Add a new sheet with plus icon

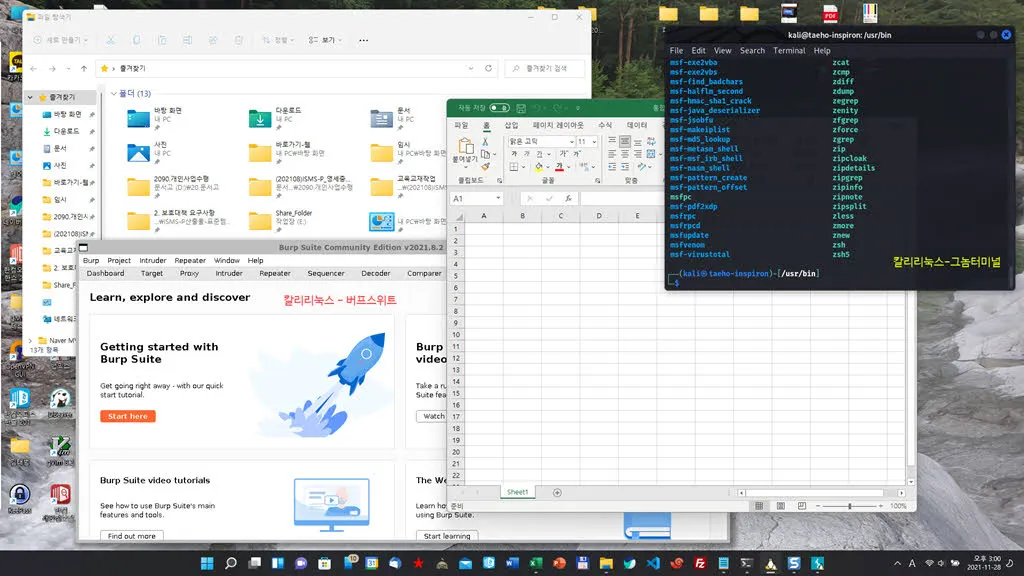point(557,492)
